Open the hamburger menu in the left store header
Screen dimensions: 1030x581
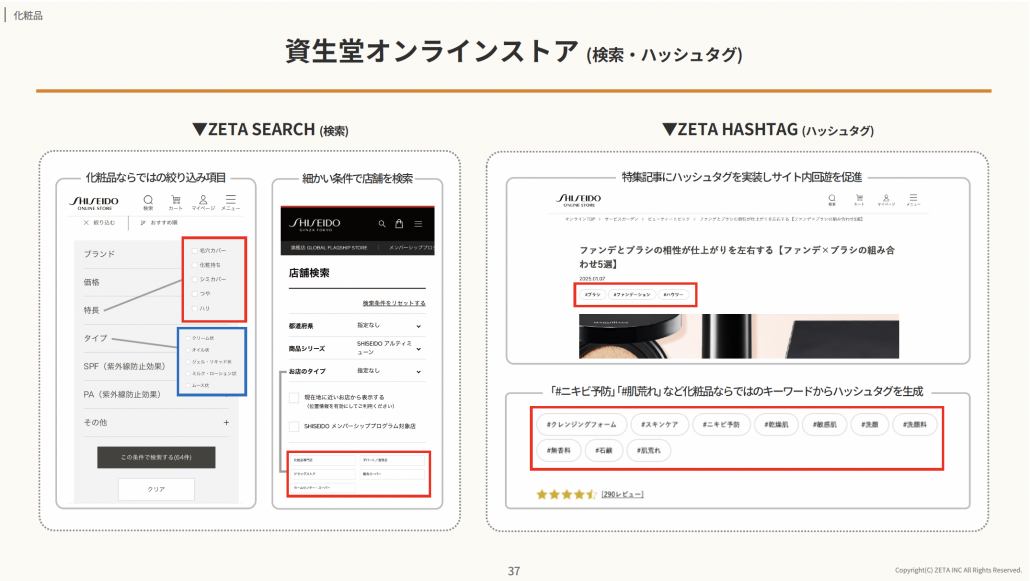(231, 201)
